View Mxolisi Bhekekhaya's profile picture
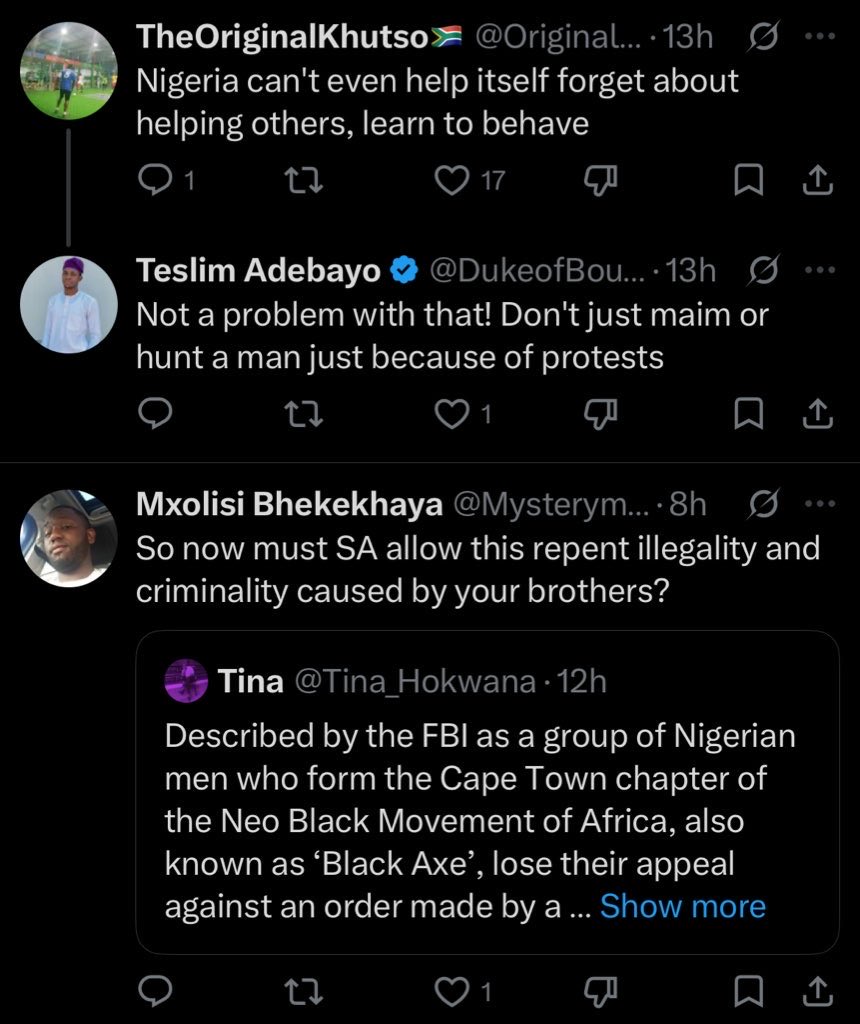This screenshot has height=1024, width=860. (69, 537)
